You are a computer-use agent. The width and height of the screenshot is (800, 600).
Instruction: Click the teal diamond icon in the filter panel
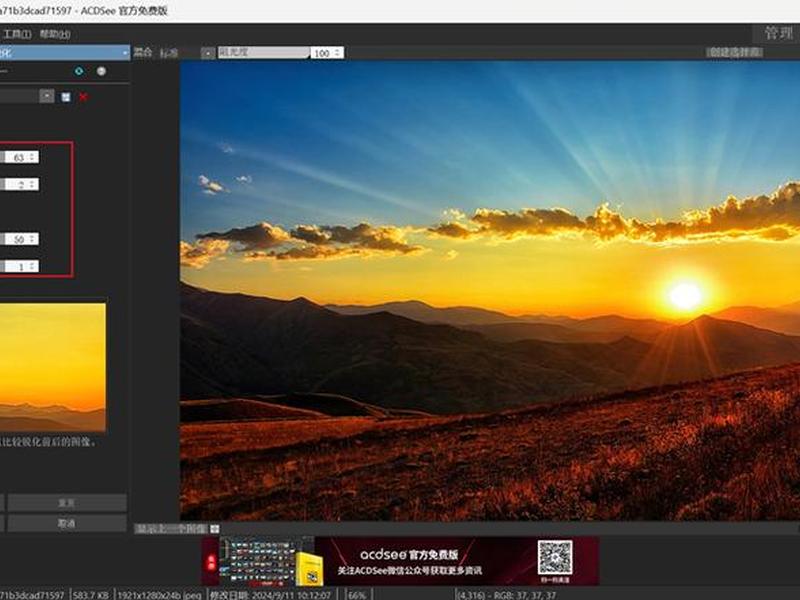tap(79, 71)
